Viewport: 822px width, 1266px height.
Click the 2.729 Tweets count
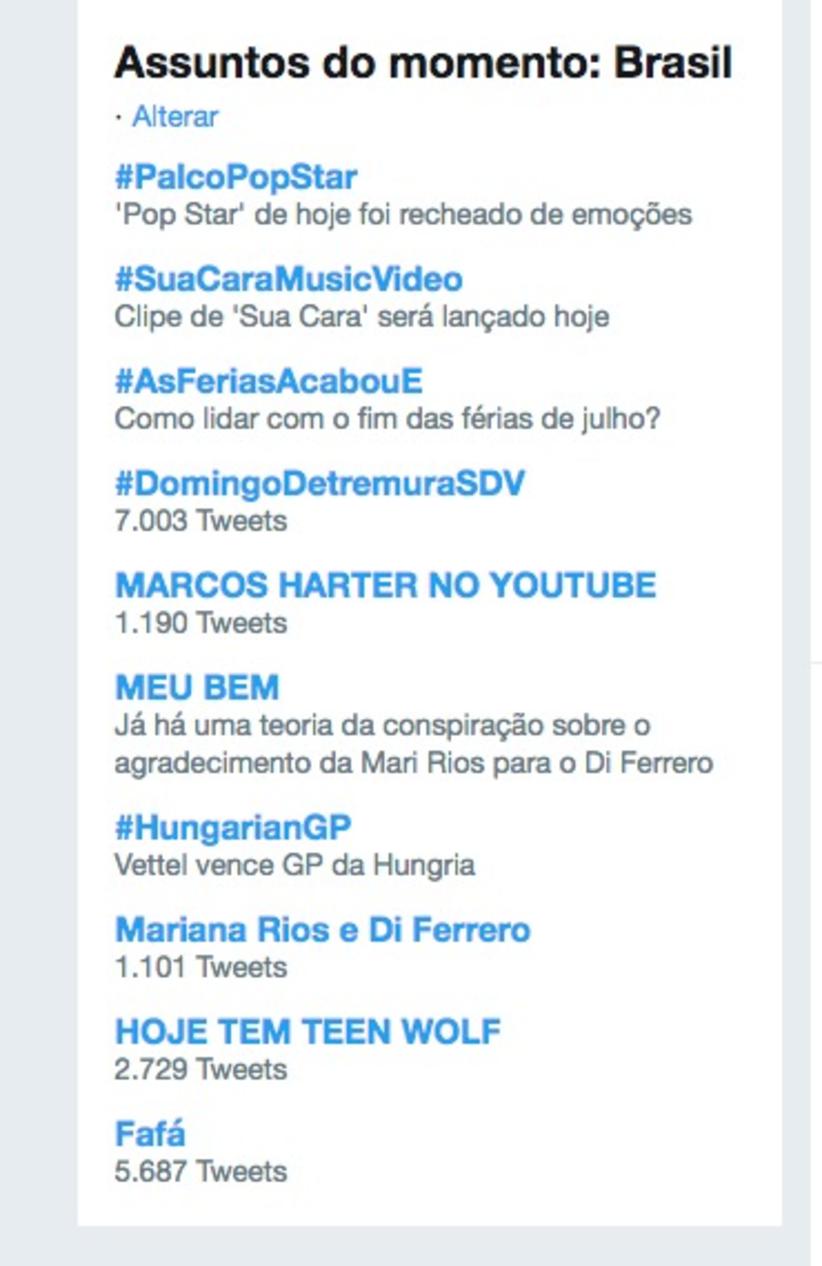coord(200,1069)
